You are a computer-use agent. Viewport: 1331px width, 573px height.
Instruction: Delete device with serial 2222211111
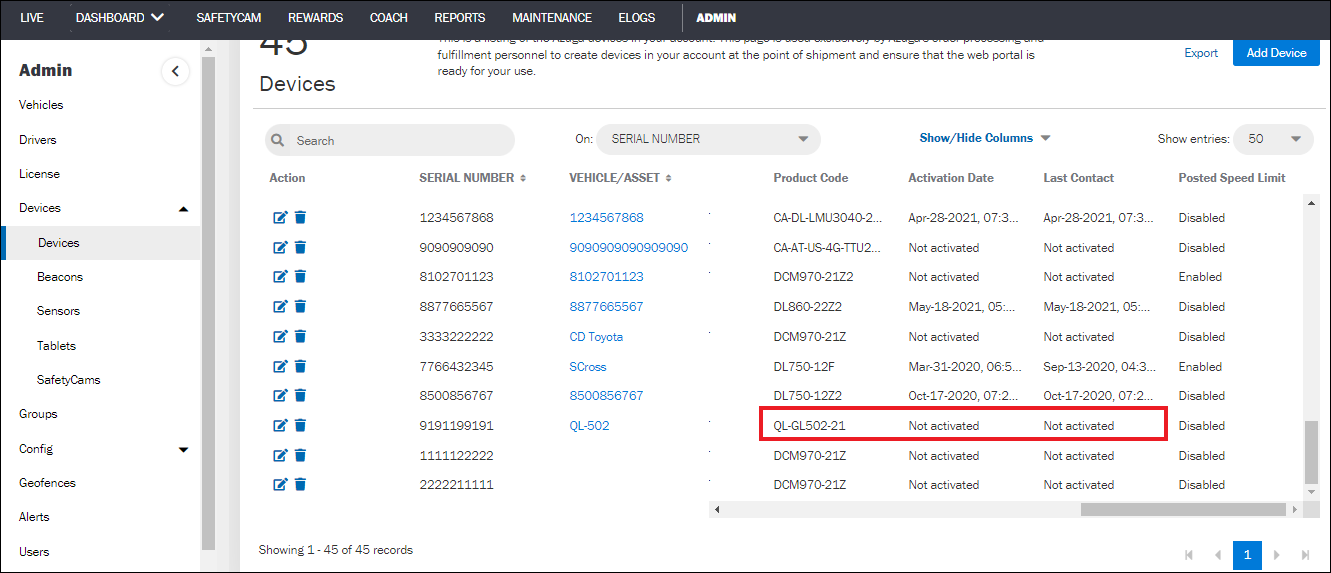click(x=300, y=484)
